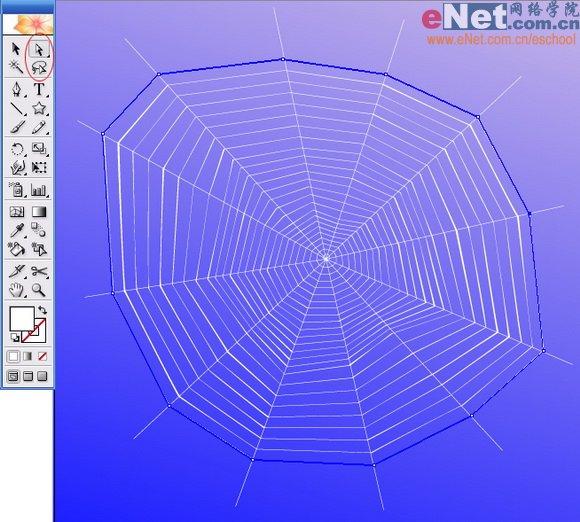580x522 pixels.
Task: Choose the Magic Wand tool
Action: [x=16, y=67]
